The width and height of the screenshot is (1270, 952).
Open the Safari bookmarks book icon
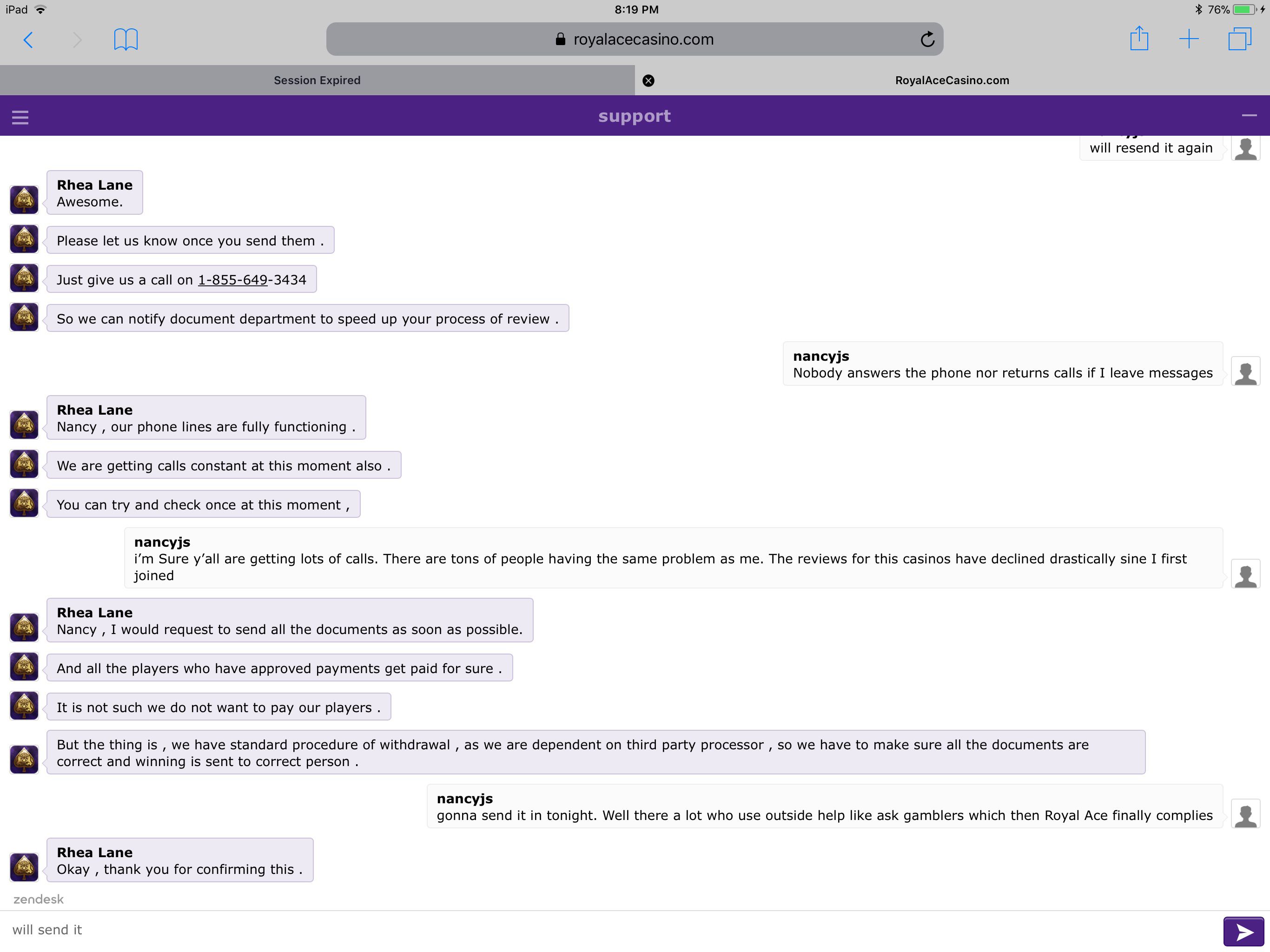pyautogui.click(x=126, y=40)
